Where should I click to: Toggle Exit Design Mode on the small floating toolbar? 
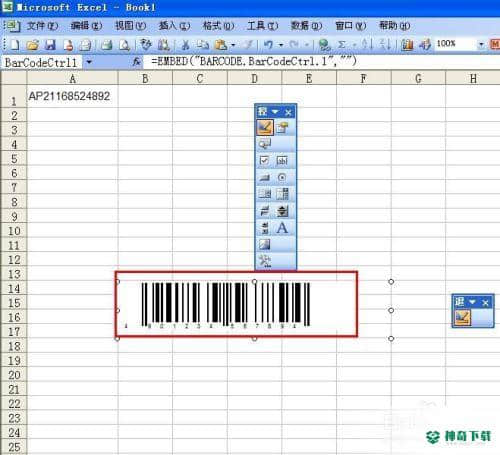point(462,317)
